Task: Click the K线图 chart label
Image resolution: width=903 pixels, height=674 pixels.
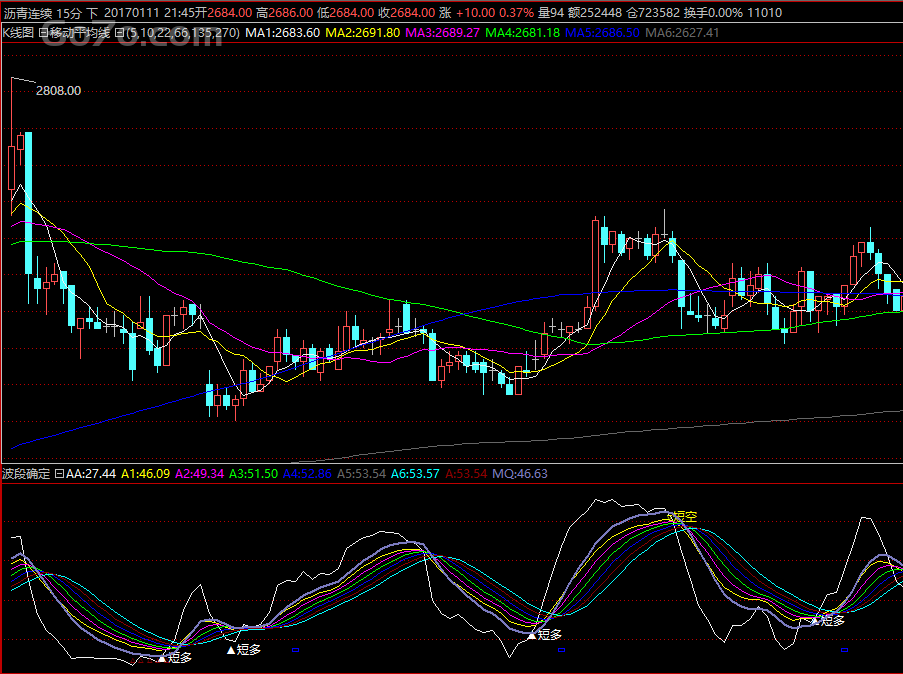Action: coord(18,33)
